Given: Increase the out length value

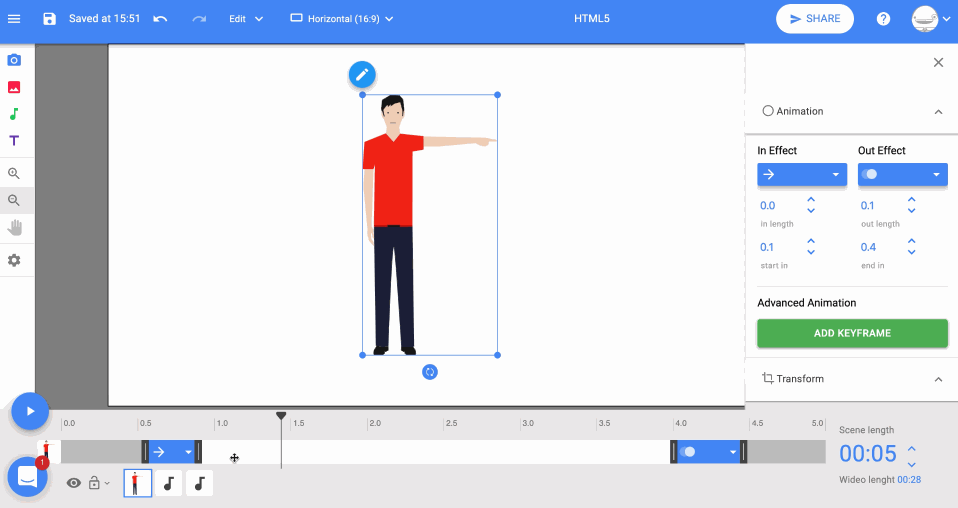Looking at the screenshot, I should click(912, 200).
